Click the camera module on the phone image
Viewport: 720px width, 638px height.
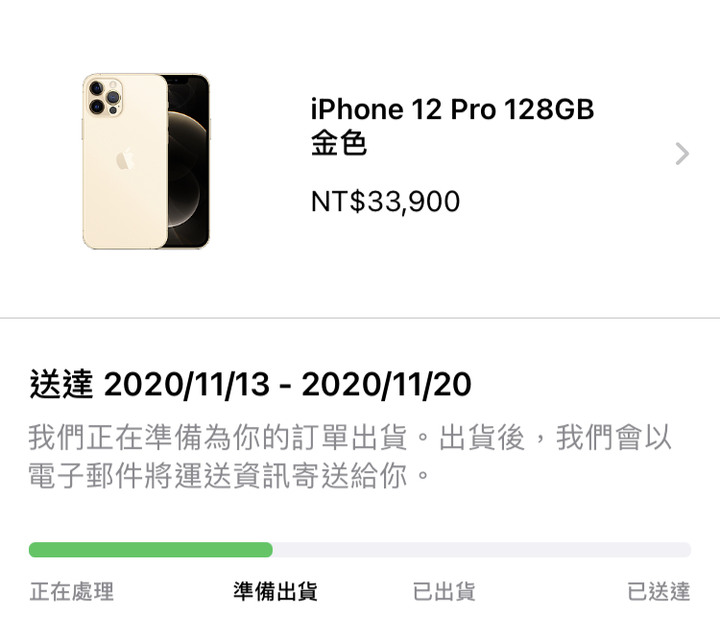(x=105, y=97)
